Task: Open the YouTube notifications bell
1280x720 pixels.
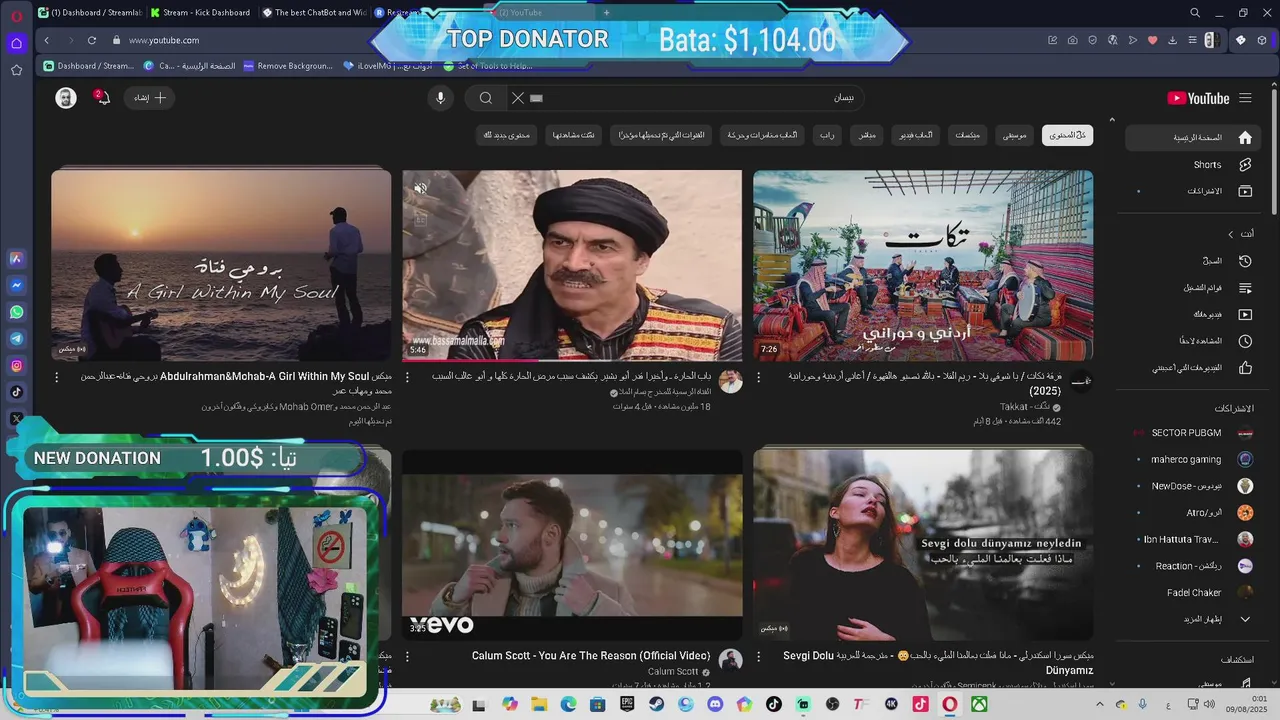Action: 102,98
